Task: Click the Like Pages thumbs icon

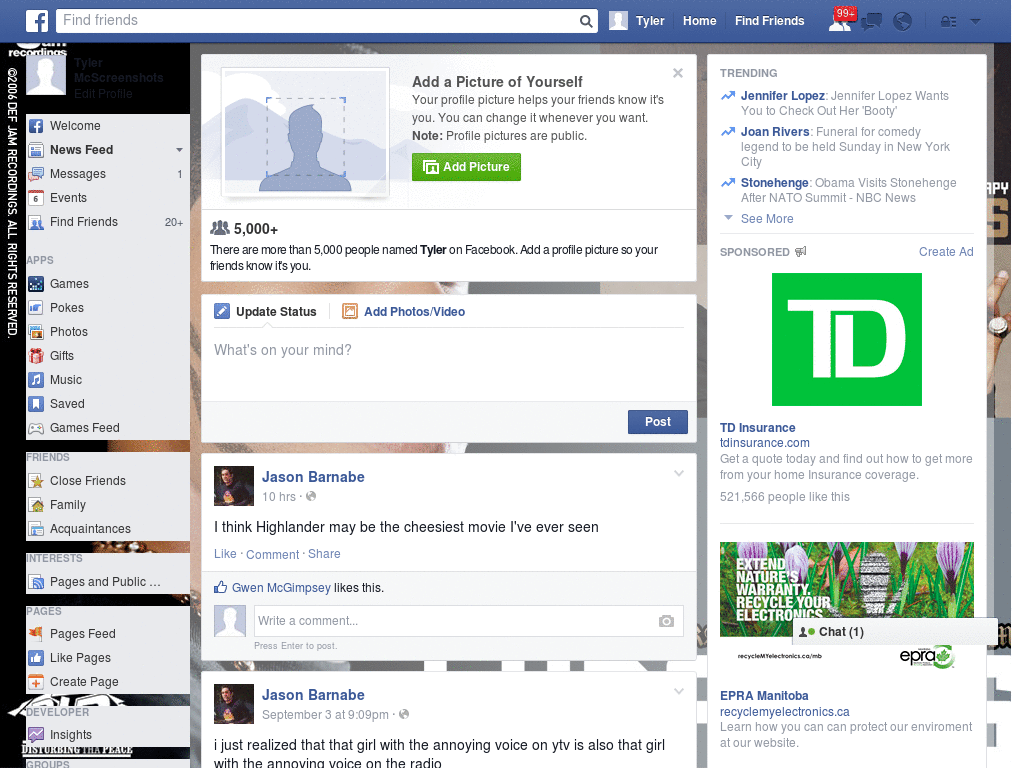Action: [x=36, y=658]
